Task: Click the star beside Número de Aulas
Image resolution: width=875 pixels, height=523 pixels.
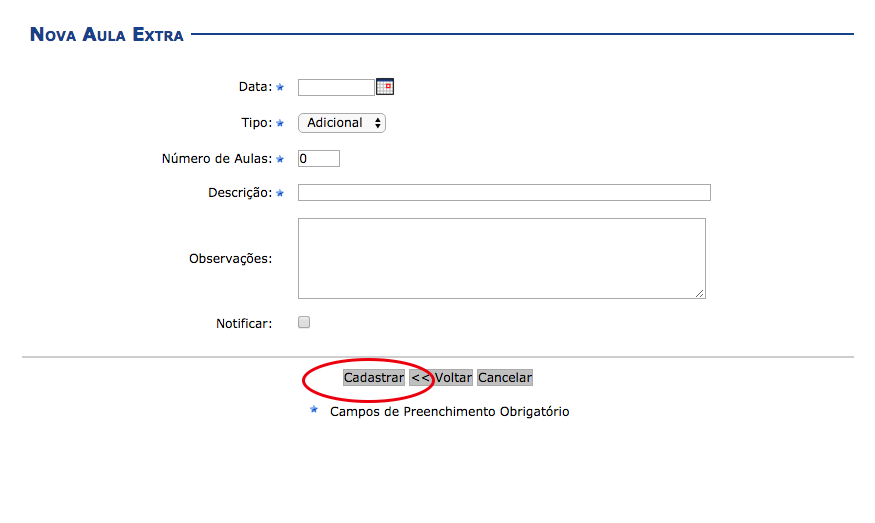Action: (280, 159)
